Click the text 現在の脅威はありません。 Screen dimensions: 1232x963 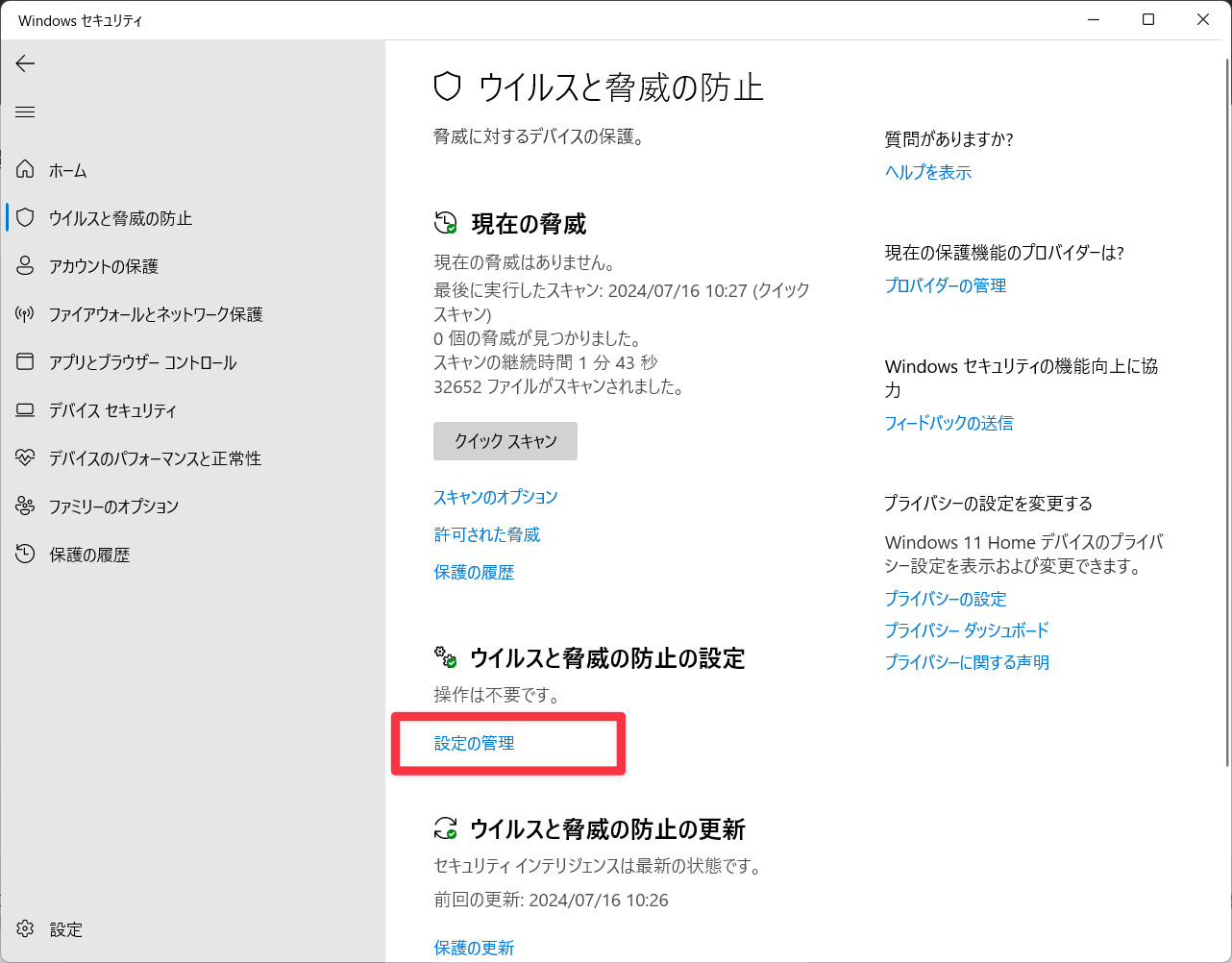pos(525,262)
